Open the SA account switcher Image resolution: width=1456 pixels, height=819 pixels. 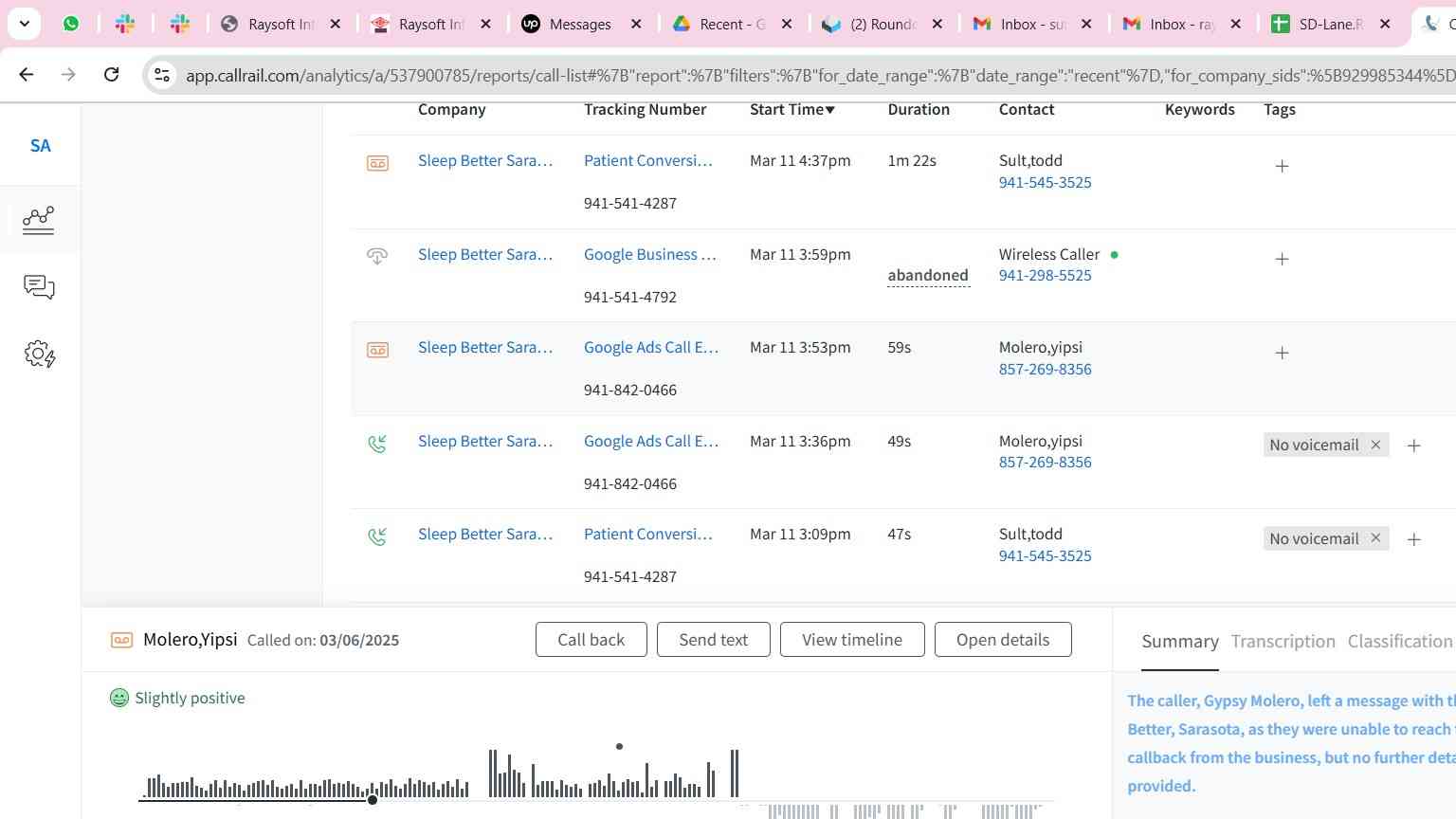click(40, 145)
